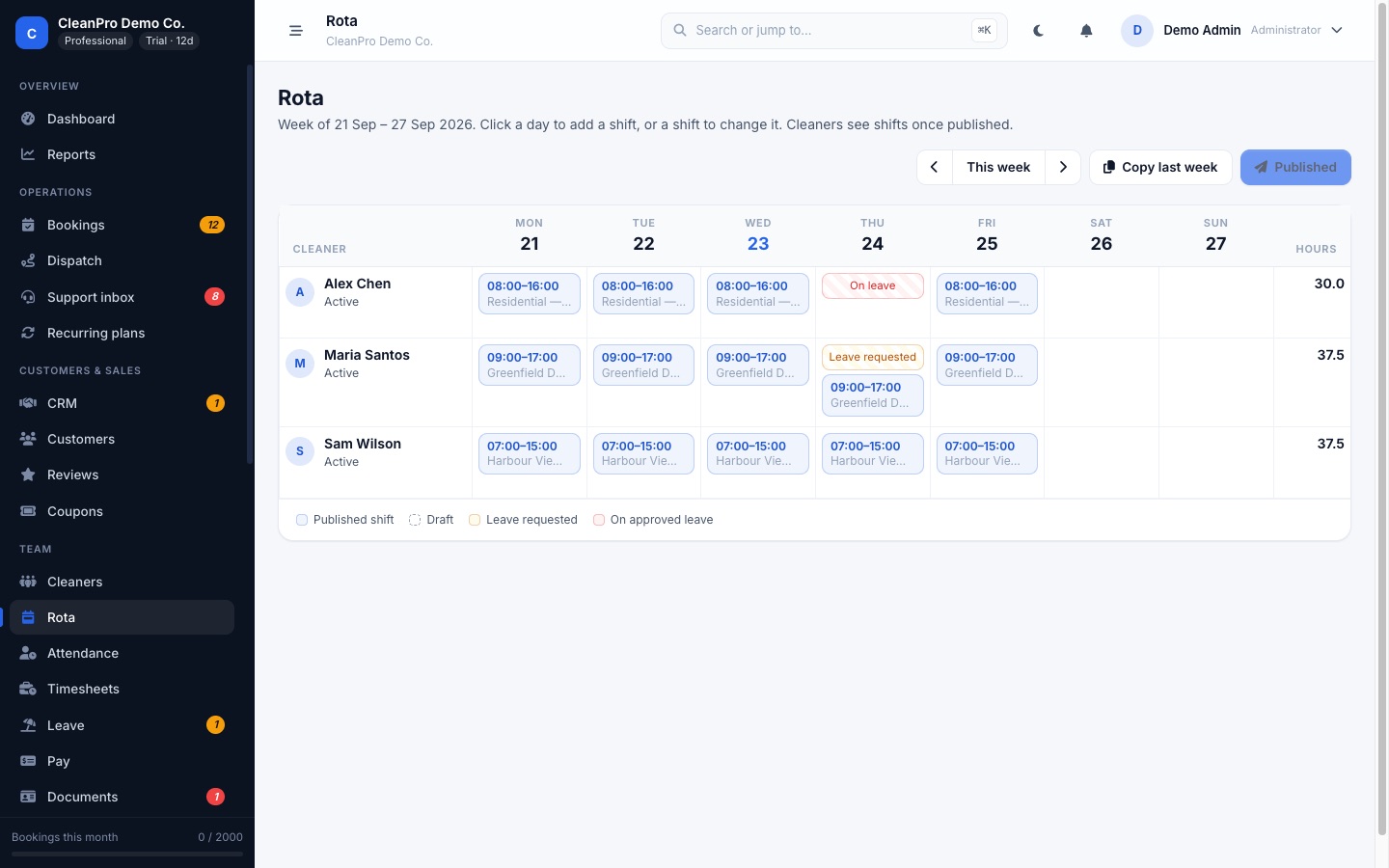Click the Timesheets icon in sidebar
The width and height of the screenshot is (1389, 868).
click(x=28, y=689)
